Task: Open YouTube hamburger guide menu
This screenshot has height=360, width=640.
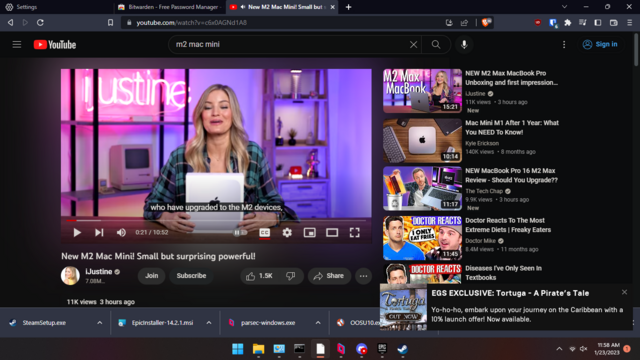Action: click(17, 44)
